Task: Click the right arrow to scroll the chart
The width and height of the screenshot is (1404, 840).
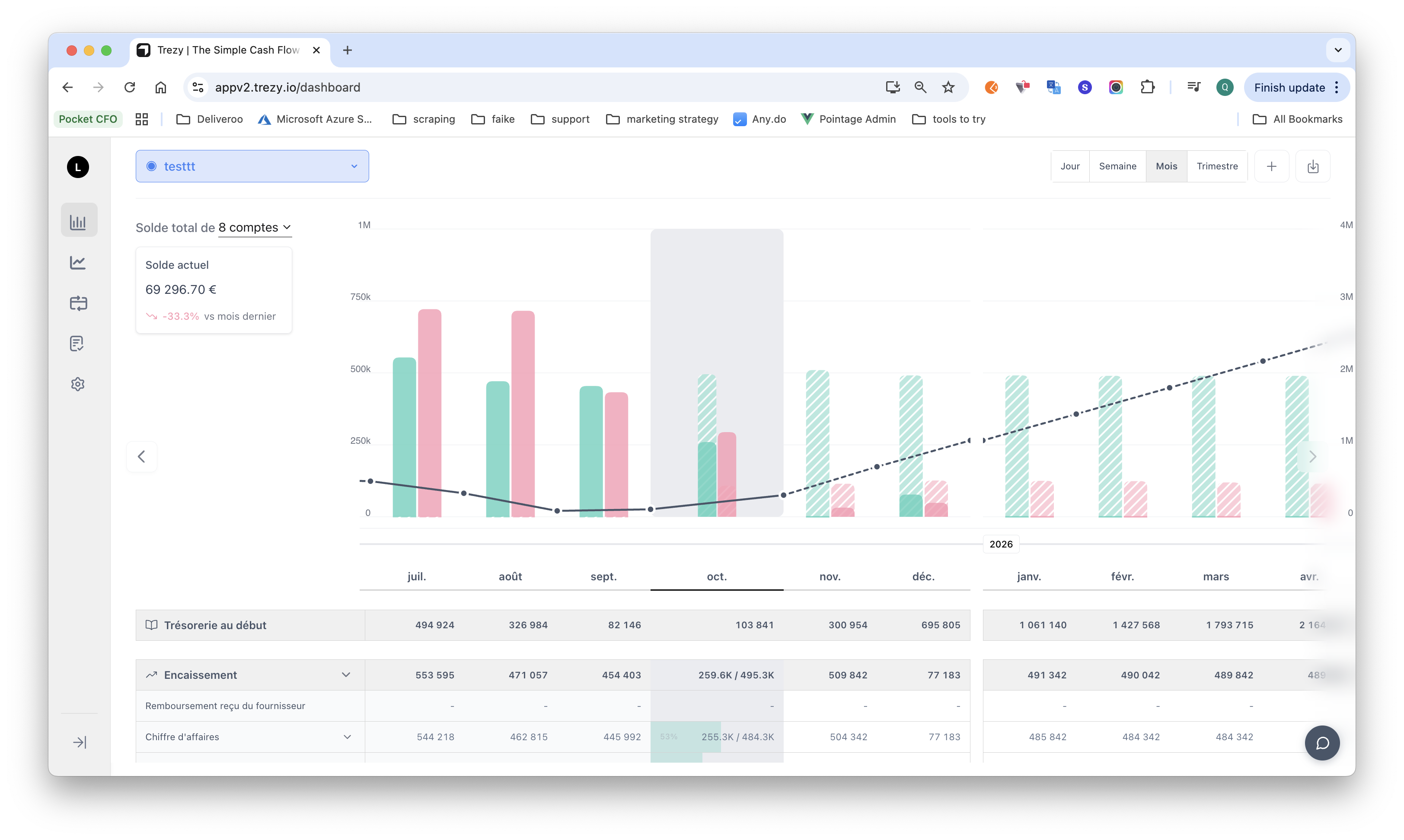Action: [x=1313, y=456]
